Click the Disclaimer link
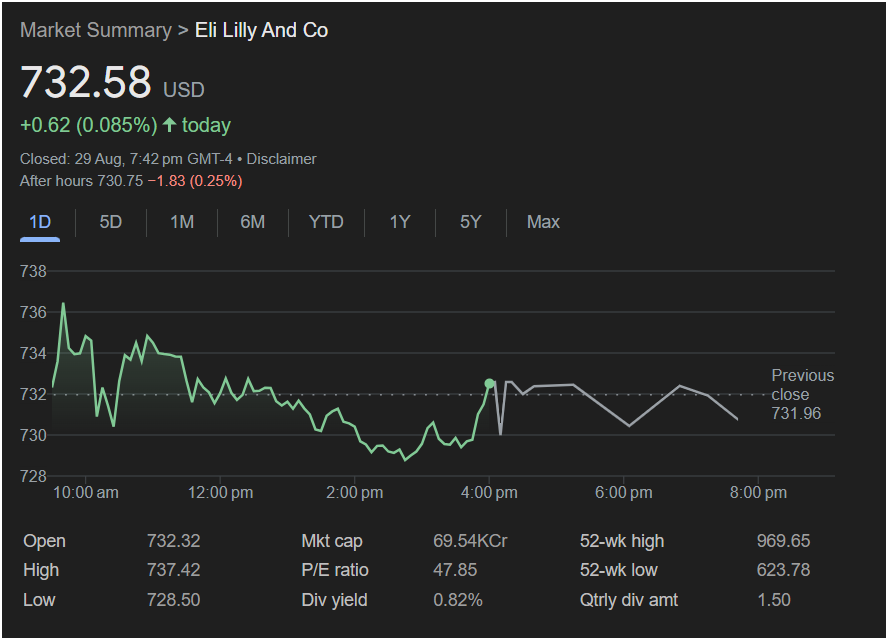 coord(281,159)
